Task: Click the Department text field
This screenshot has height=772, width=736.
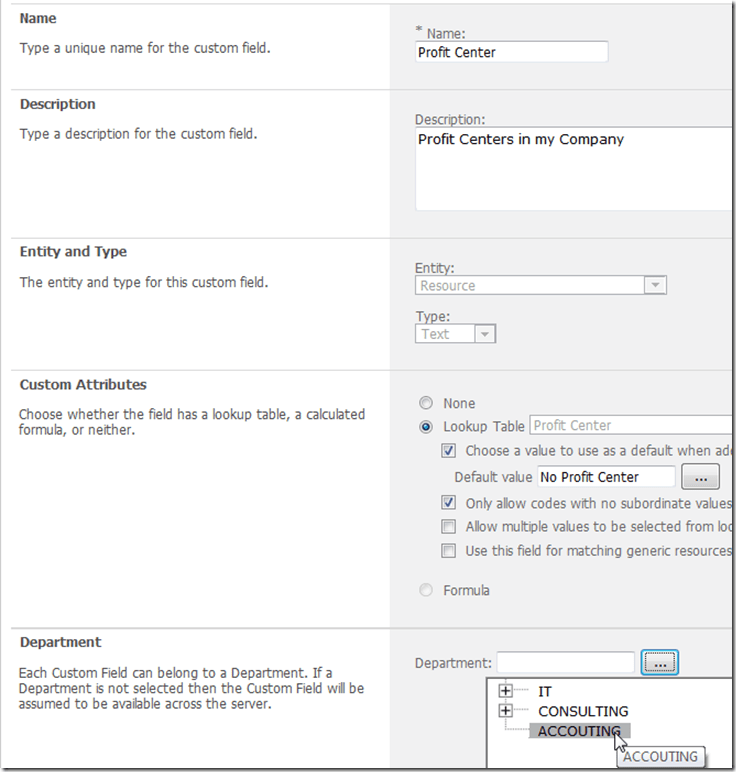Action: (565, 662)
